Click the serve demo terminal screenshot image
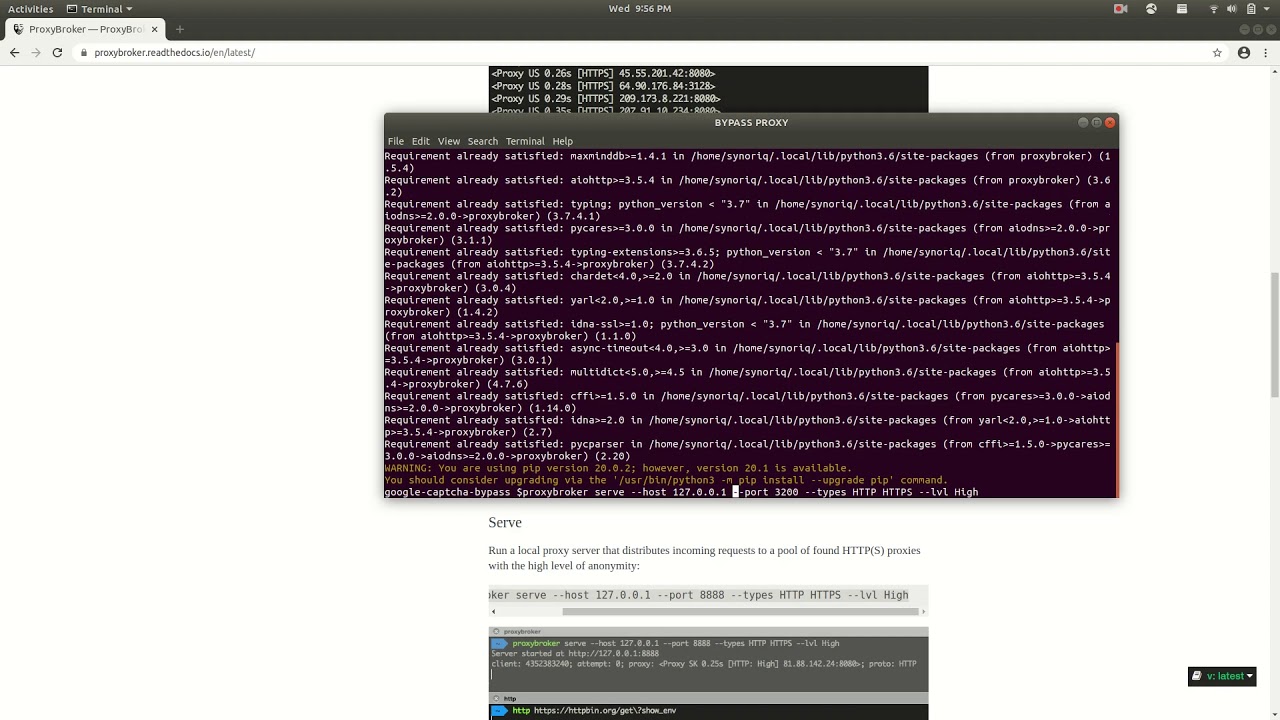This screenshot has height=720, width=1280. pyautogui.click(x=708, y=673)
